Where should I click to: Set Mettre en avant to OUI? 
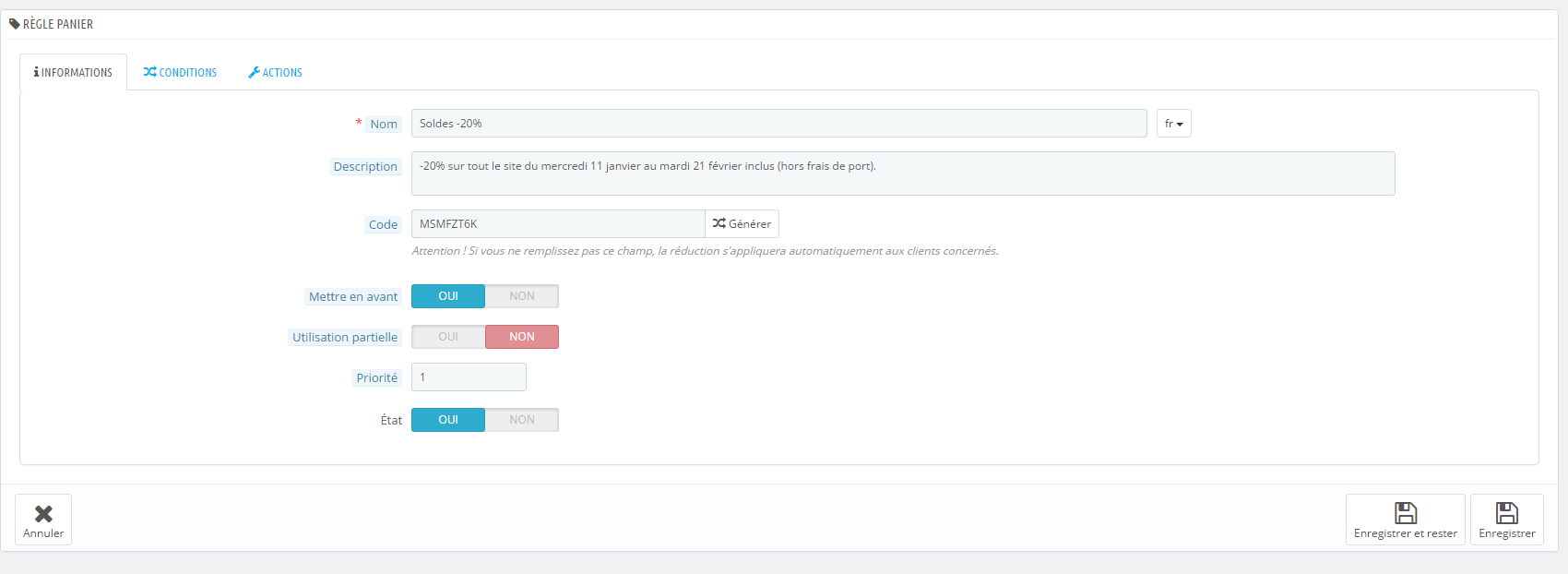click(448, 296)
